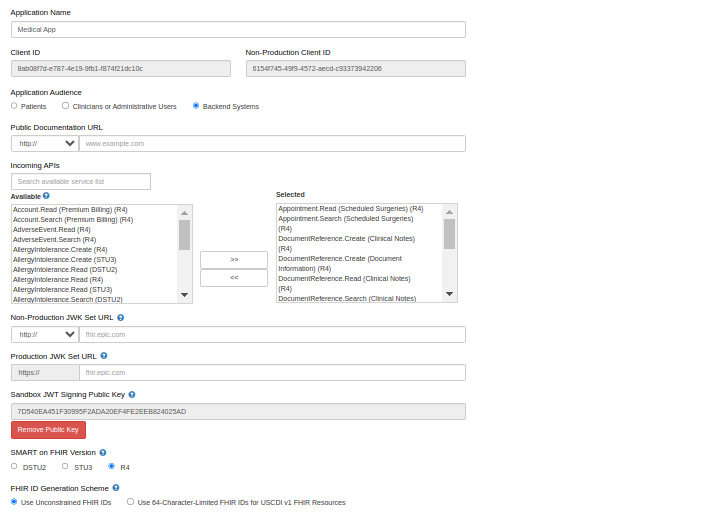Click help icon beside Production JWK Set URL

click(104, 355)
